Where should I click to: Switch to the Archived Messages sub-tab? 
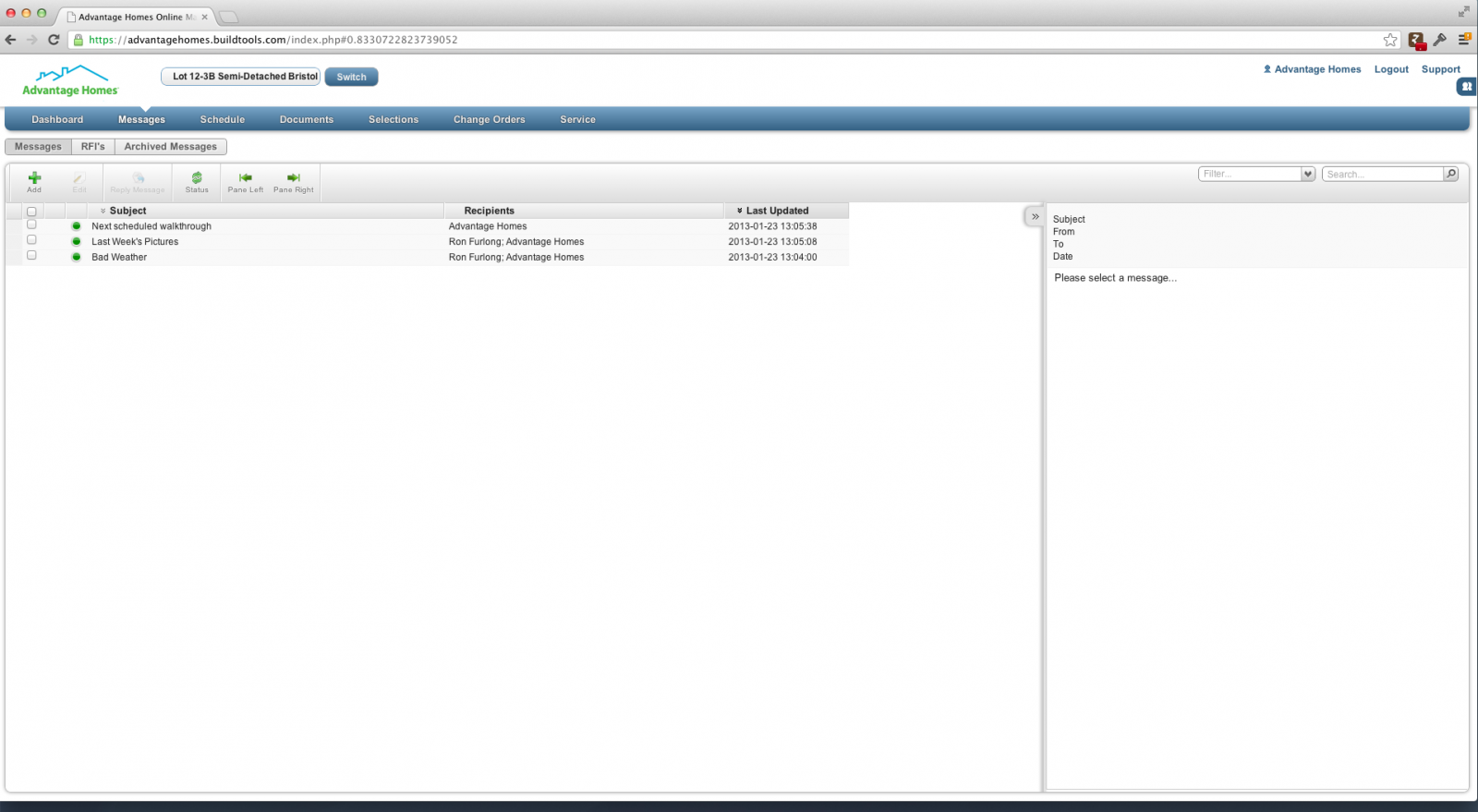tap(171, 147)
